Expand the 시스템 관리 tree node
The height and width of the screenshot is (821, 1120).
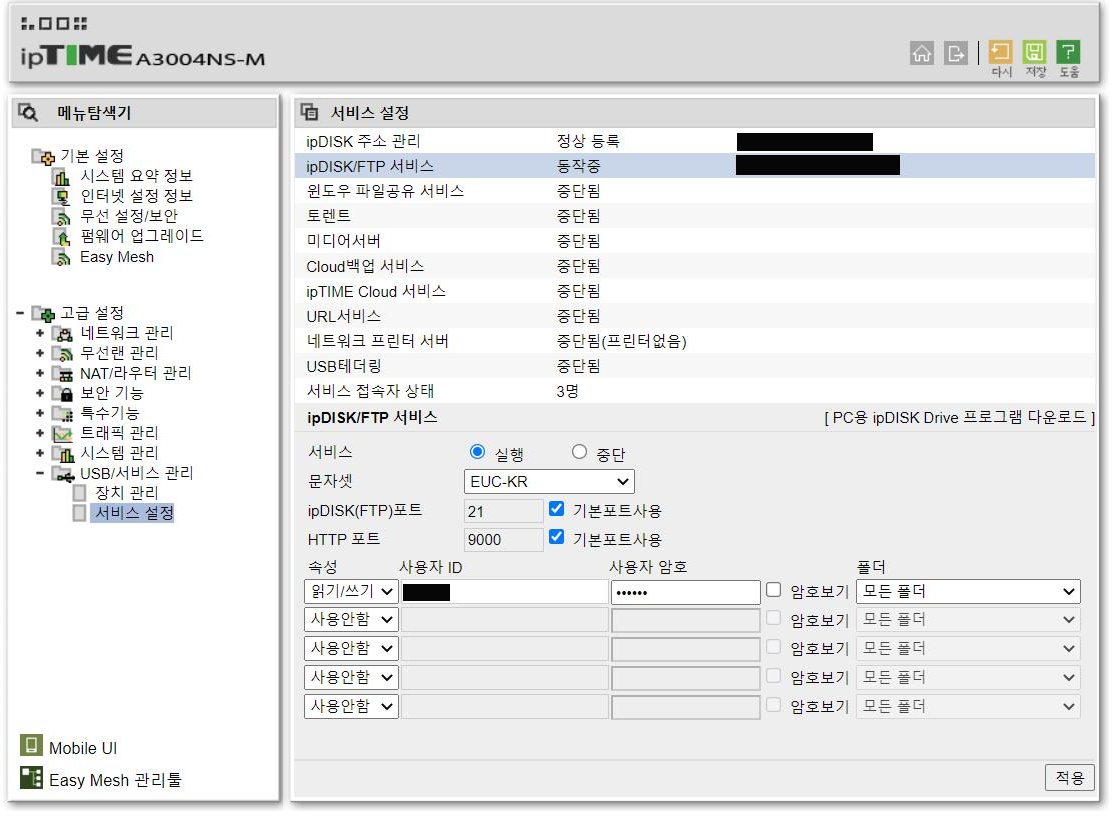click(x=40, y=453)
